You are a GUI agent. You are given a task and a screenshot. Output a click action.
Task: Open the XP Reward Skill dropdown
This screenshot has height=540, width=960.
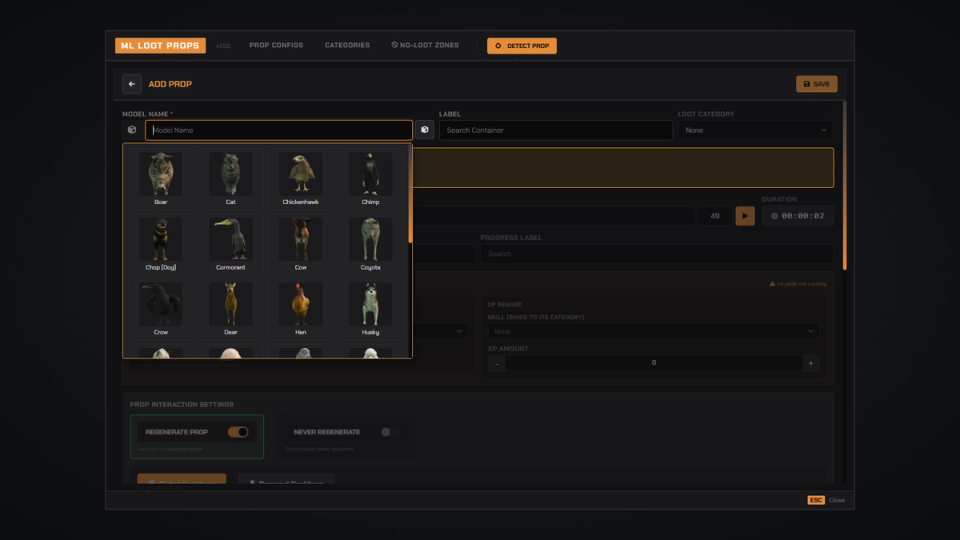653,331
